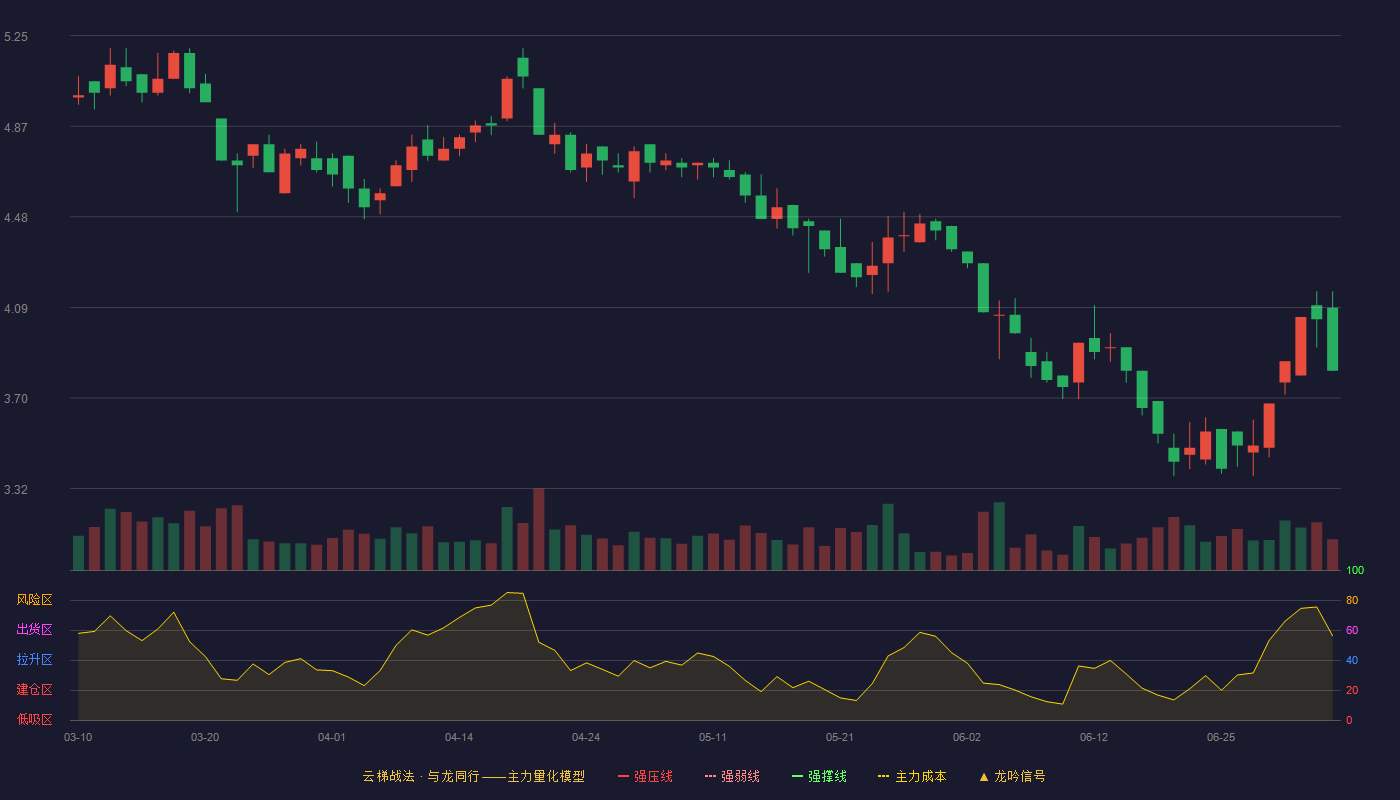Click the 04-01 date axis label
Screen dimensions: 1400x800
pos(332,737)
